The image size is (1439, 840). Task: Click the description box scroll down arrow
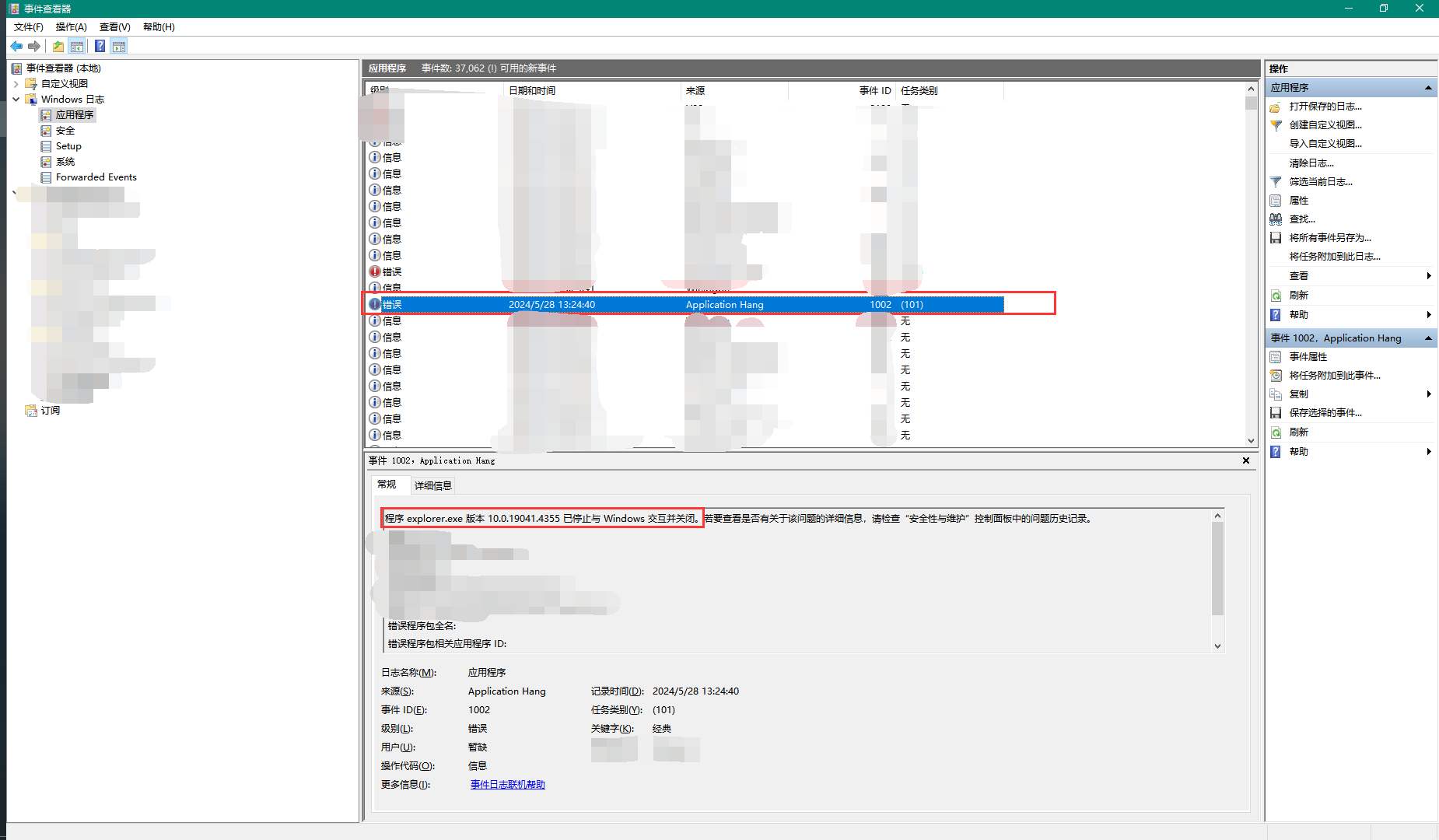(x=1218, y=646)
